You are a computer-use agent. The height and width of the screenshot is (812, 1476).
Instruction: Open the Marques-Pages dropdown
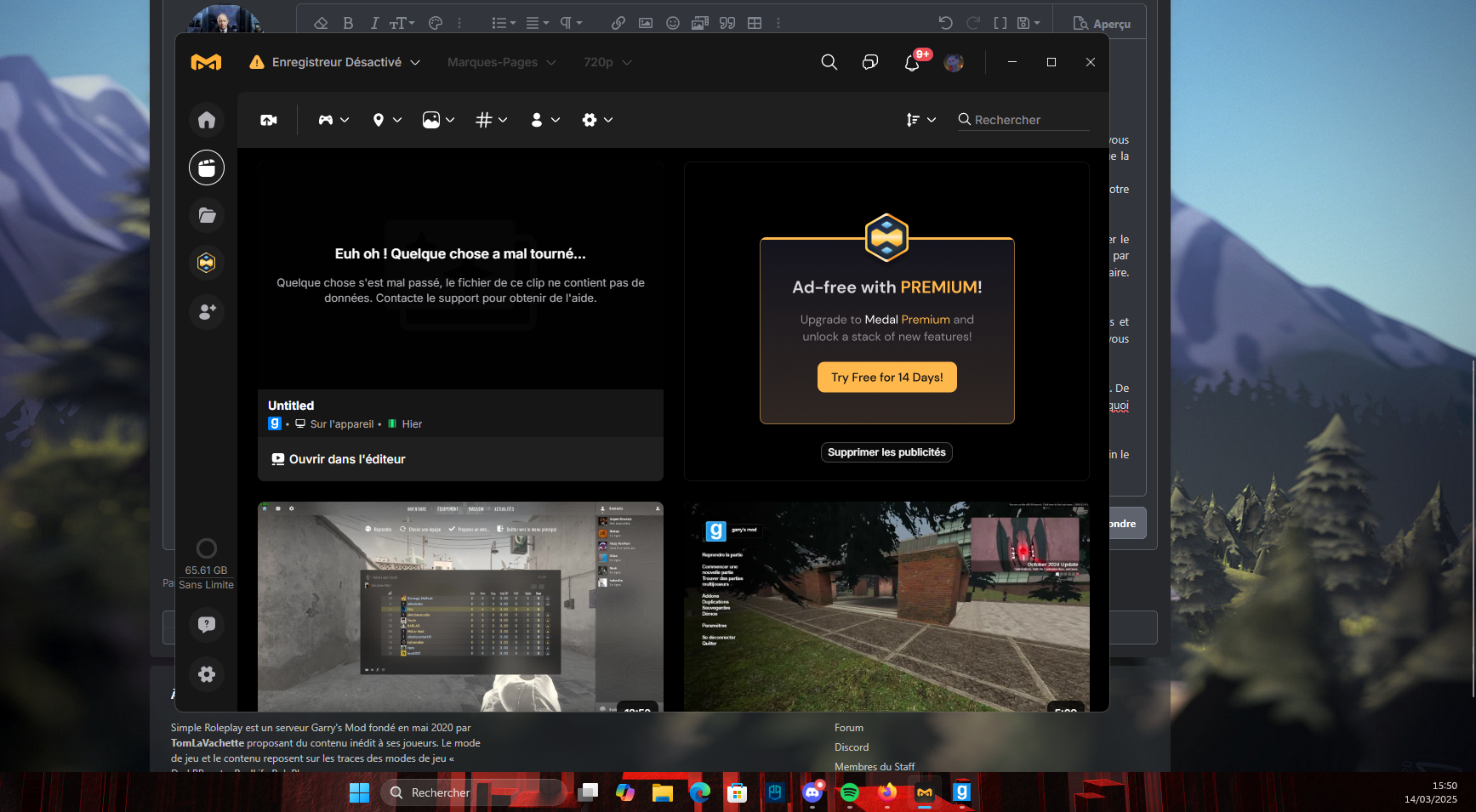[501, 62]
